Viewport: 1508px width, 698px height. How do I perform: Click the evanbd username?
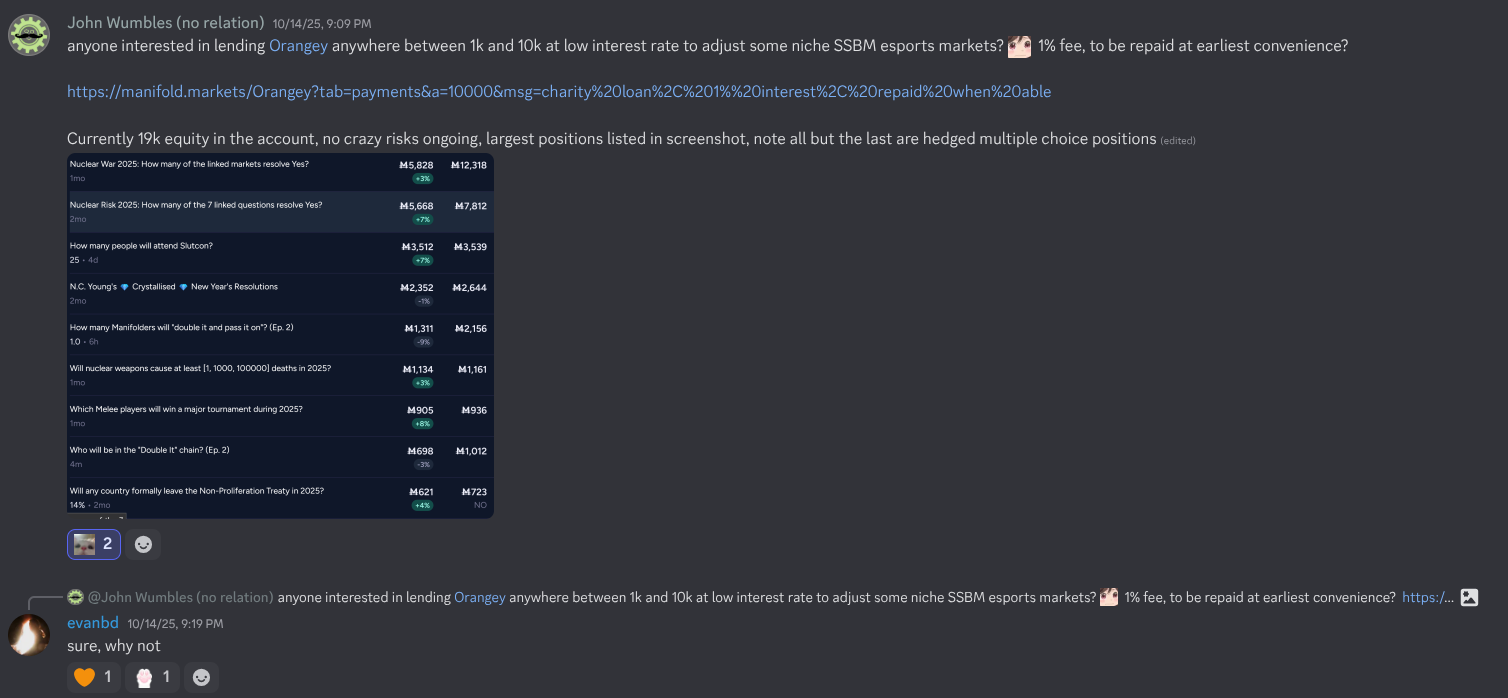tap(93, 623)
